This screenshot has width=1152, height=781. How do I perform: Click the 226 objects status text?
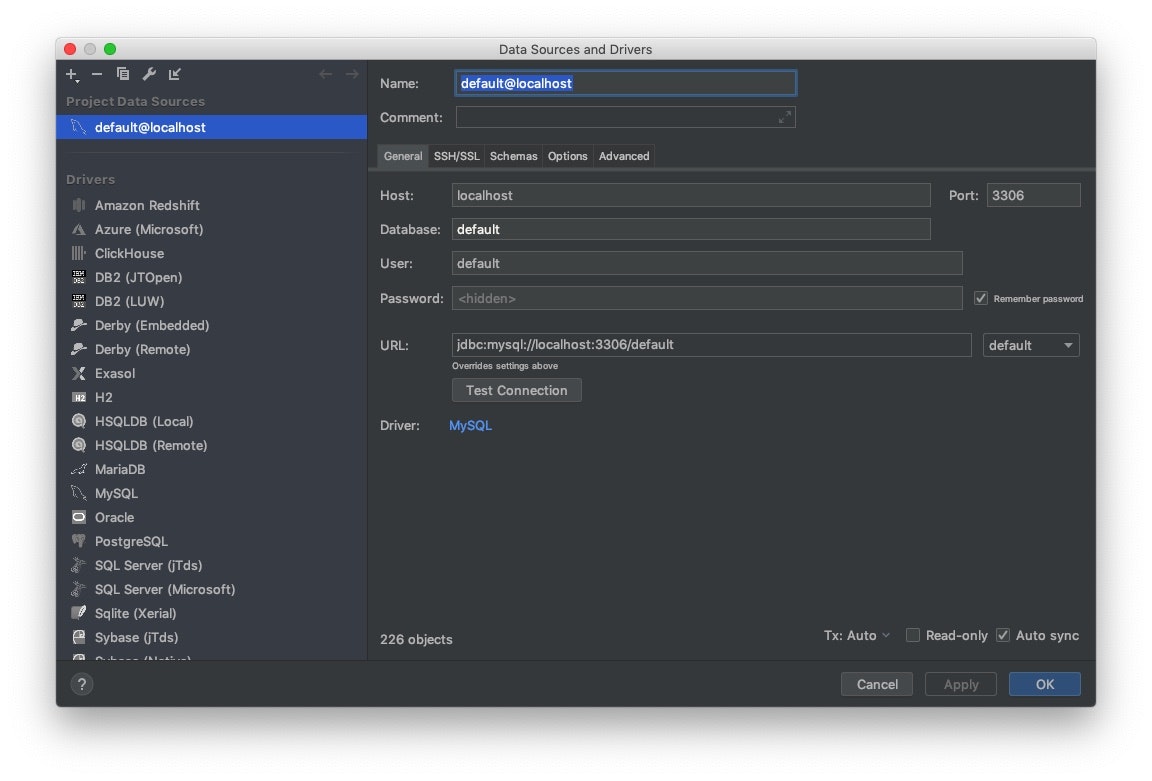point(416,639)
